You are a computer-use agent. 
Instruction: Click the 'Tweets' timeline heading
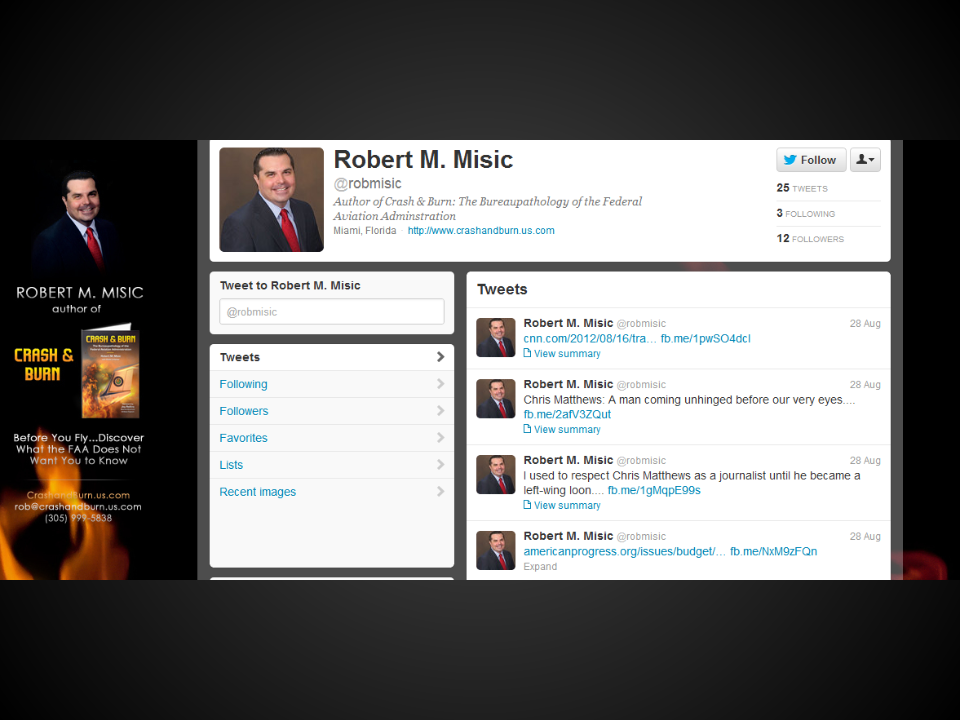(502, 289)
